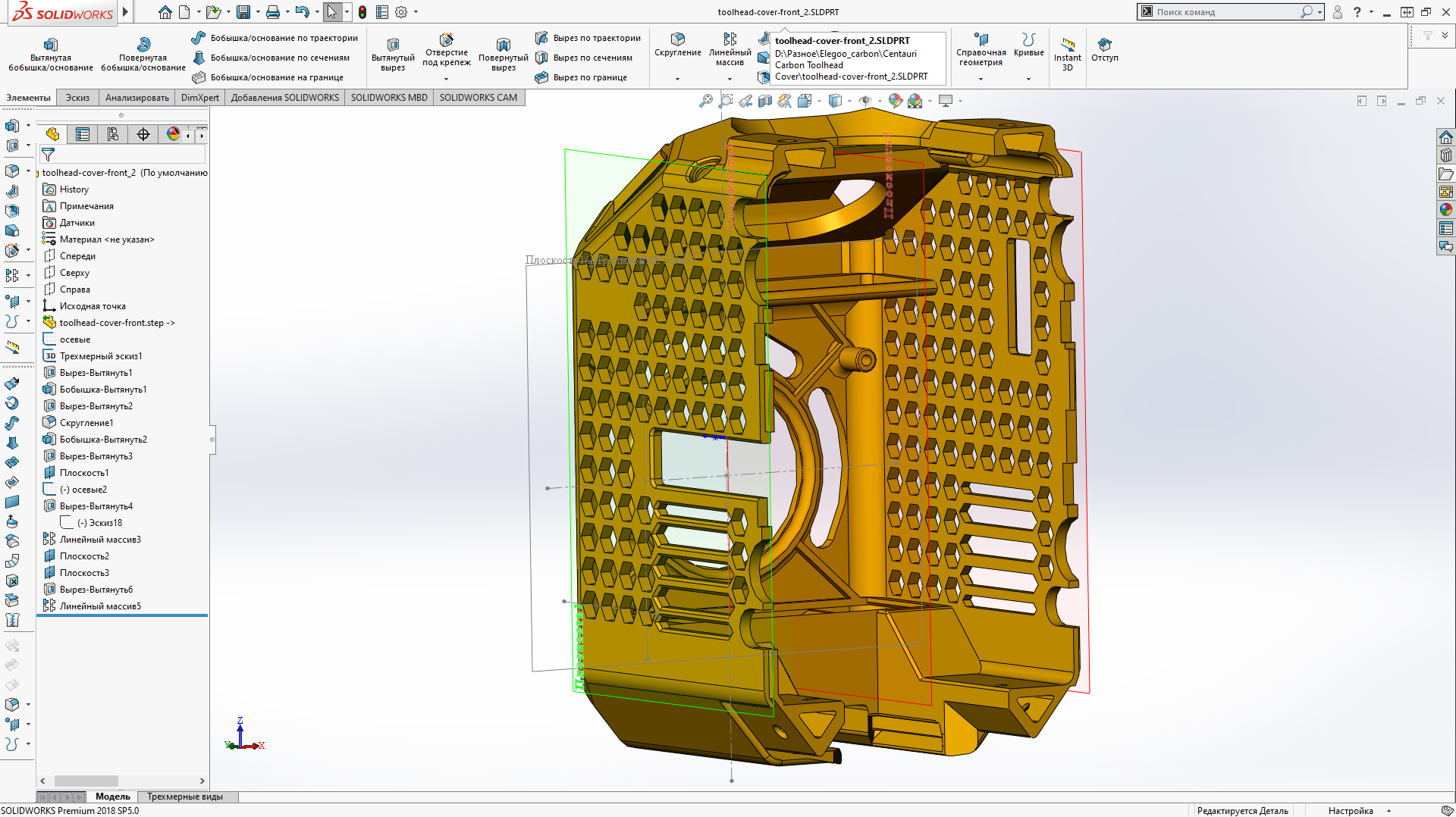The height and width of the screenshot is (817, 1456).
Task: Choose Повернутый вырез tool
Action: (504, 55)
